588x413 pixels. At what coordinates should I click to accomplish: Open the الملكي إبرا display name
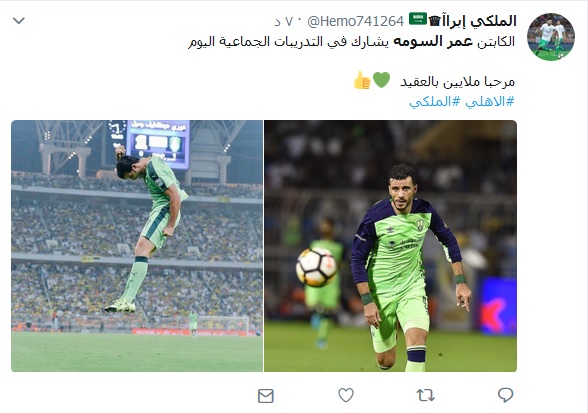[x=478, y=21]
